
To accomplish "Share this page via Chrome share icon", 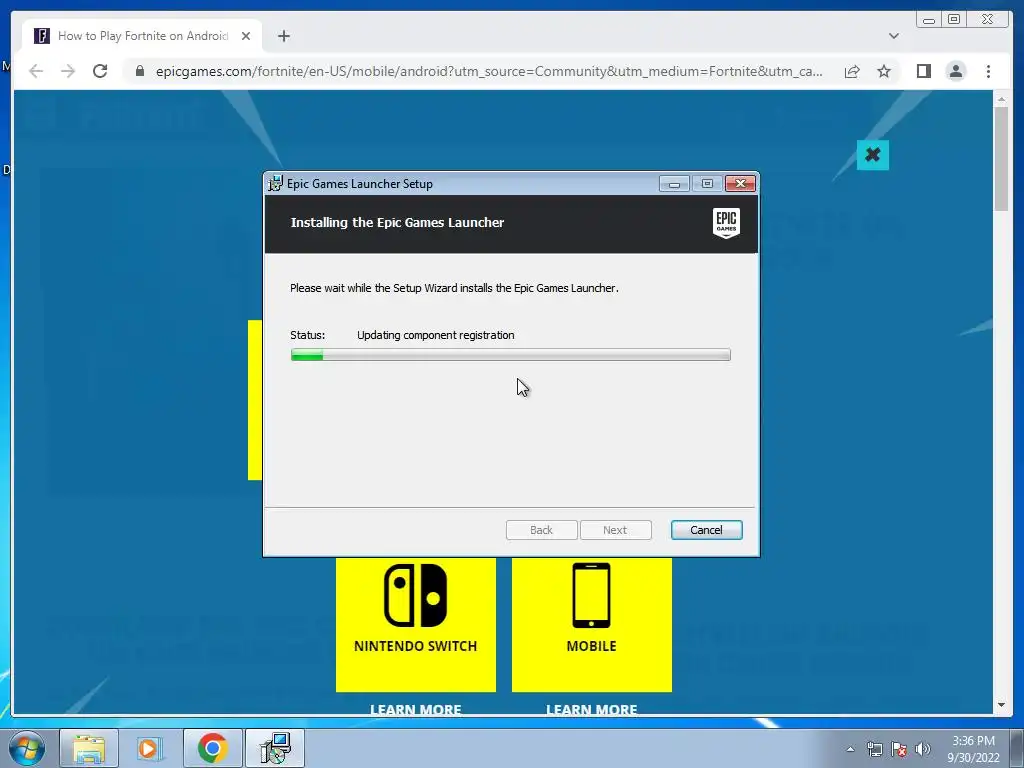I will pyautogui.click(x=852, y=71).
